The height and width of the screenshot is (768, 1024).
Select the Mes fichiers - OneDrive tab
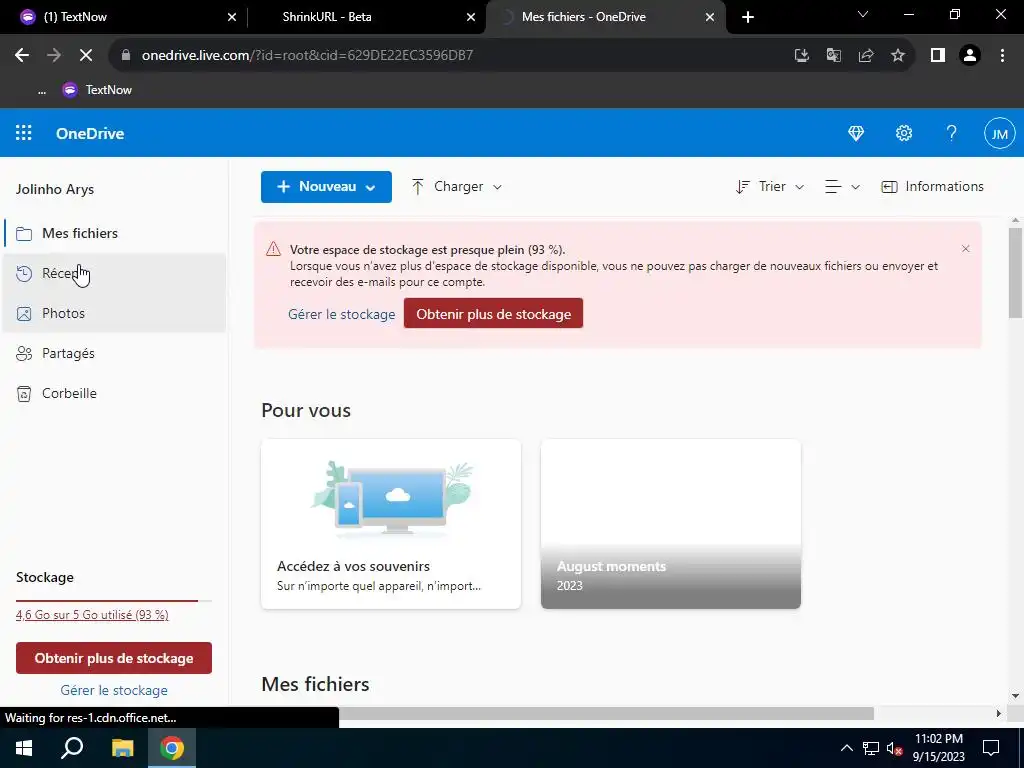[605, 17]
